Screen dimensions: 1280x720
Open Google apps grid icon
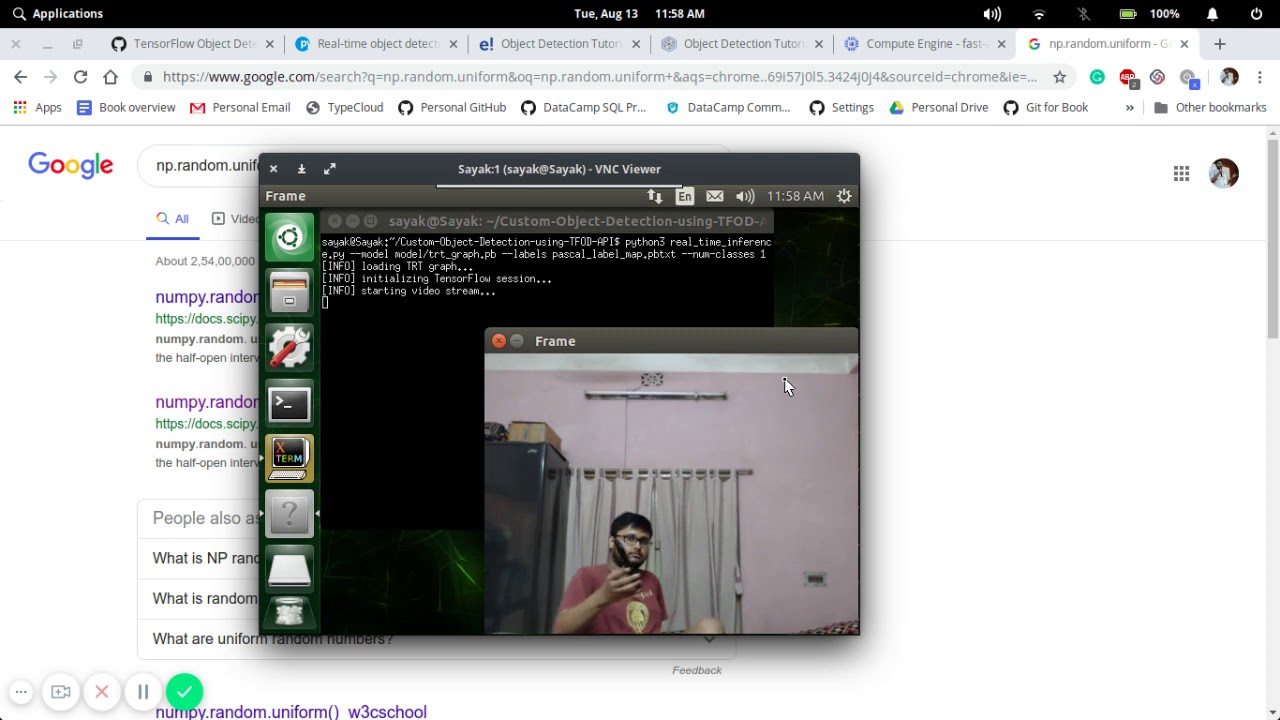pos(1181,174)
